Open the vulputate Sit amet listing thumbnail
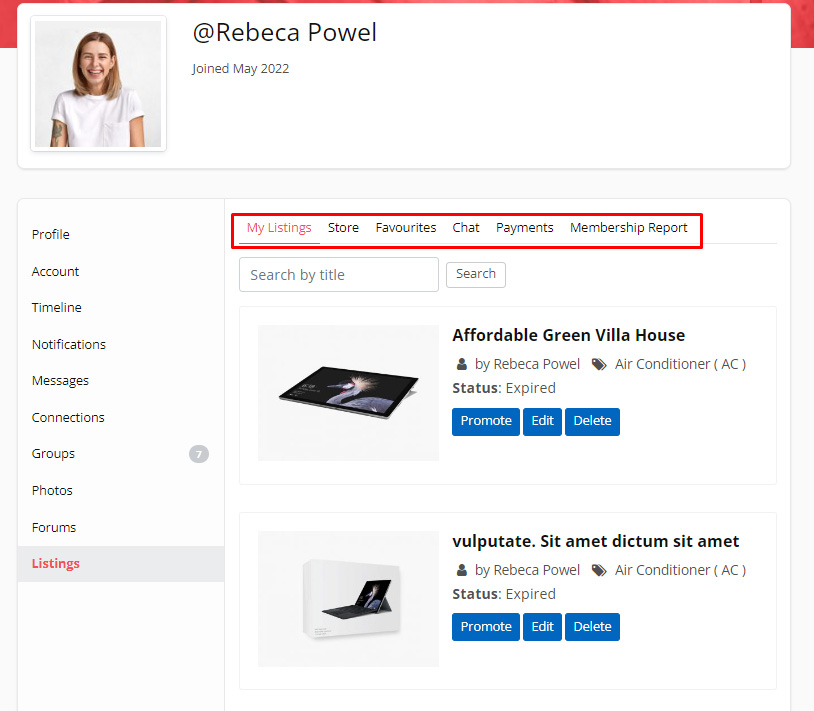Screen dimensions: 814x711 [x=348, y=599]
